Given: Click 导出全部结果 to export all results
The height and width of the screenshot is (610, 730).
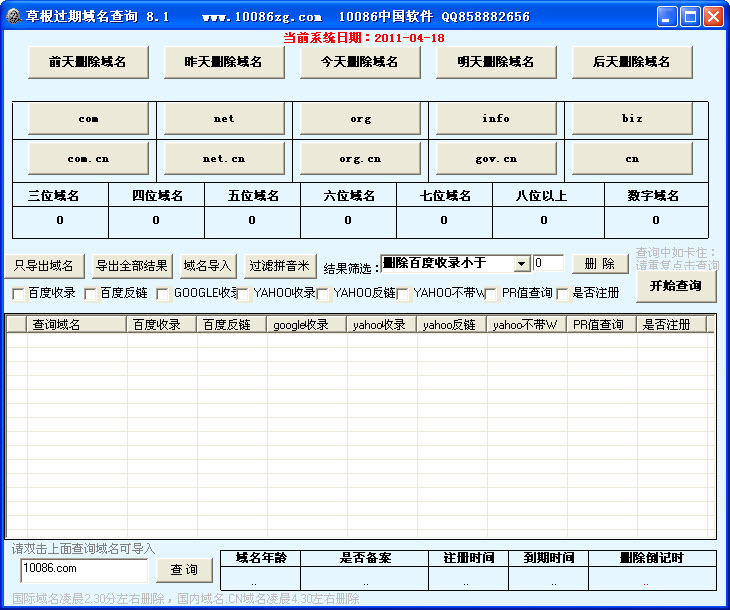Looking at the screenshot, I should pyautogui.click(x=131, y=266).
